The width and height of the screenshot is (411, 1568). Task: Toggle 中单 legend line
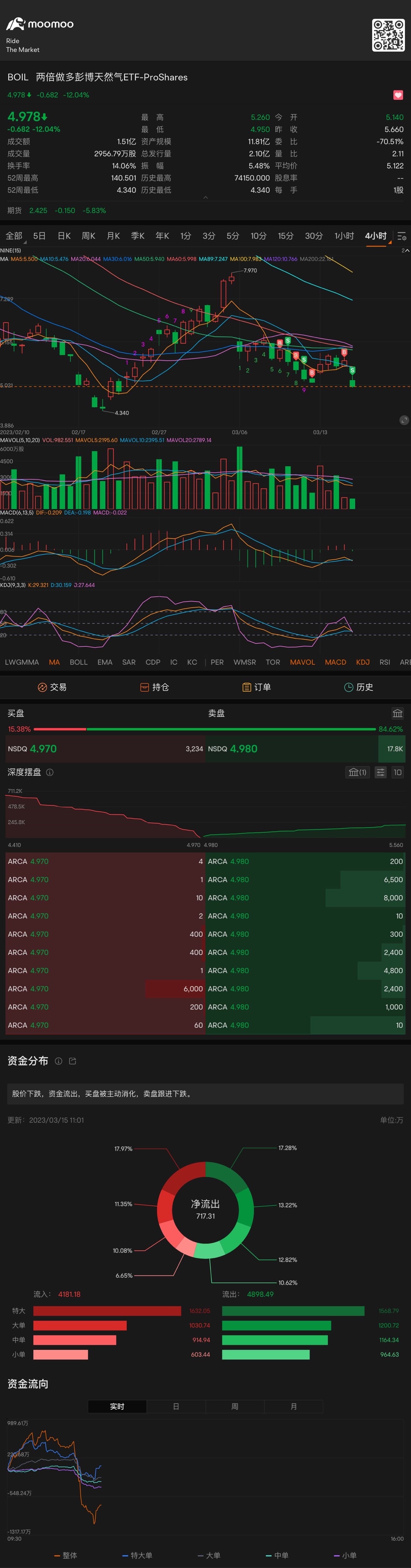pyautogui.click(x=277, y=1555)
